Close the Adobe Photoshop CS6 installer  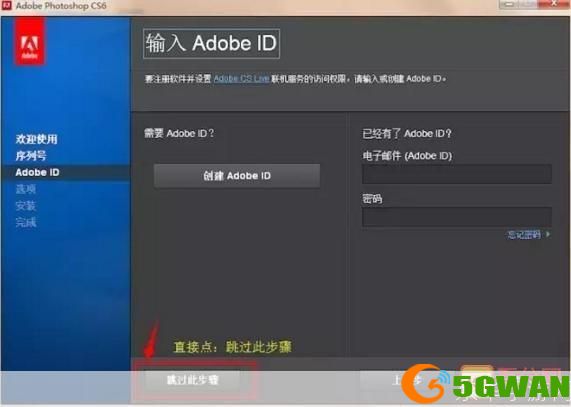coord(554,4)
